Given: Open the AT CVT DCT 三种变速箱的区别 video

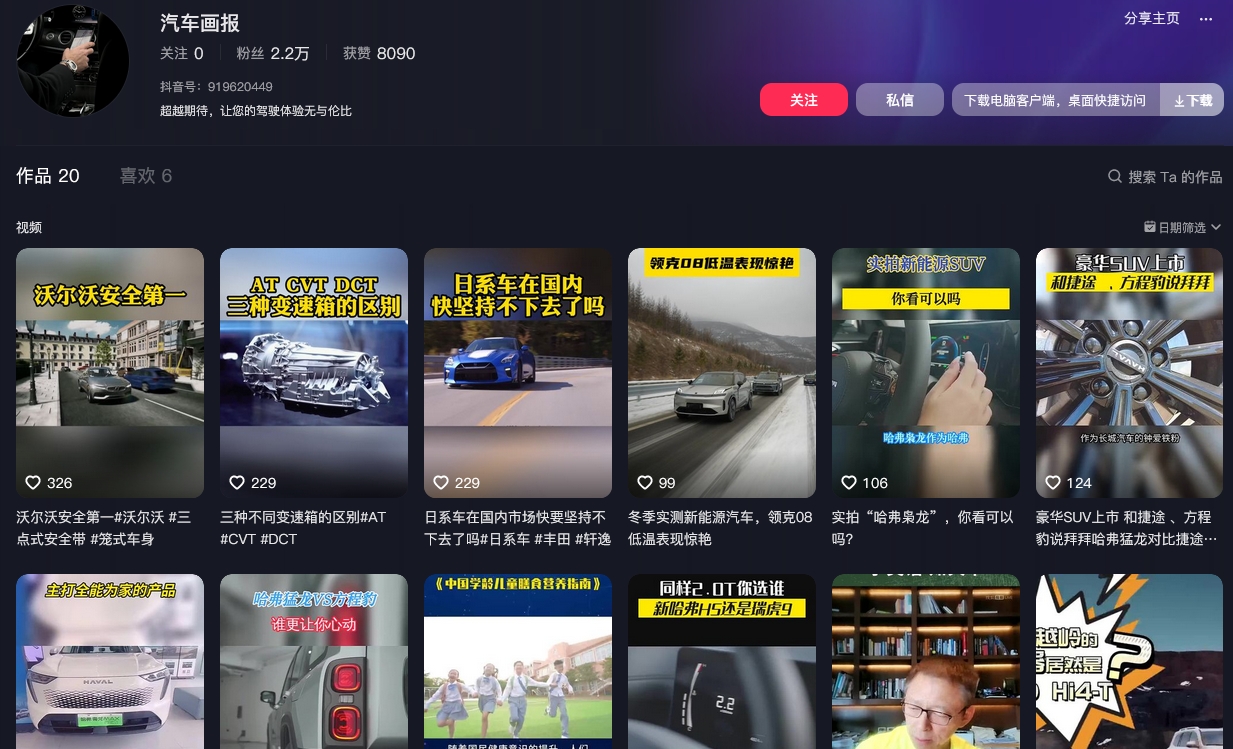Looking at the screenshot, I should pyautogui.click(x=314, y=373).
